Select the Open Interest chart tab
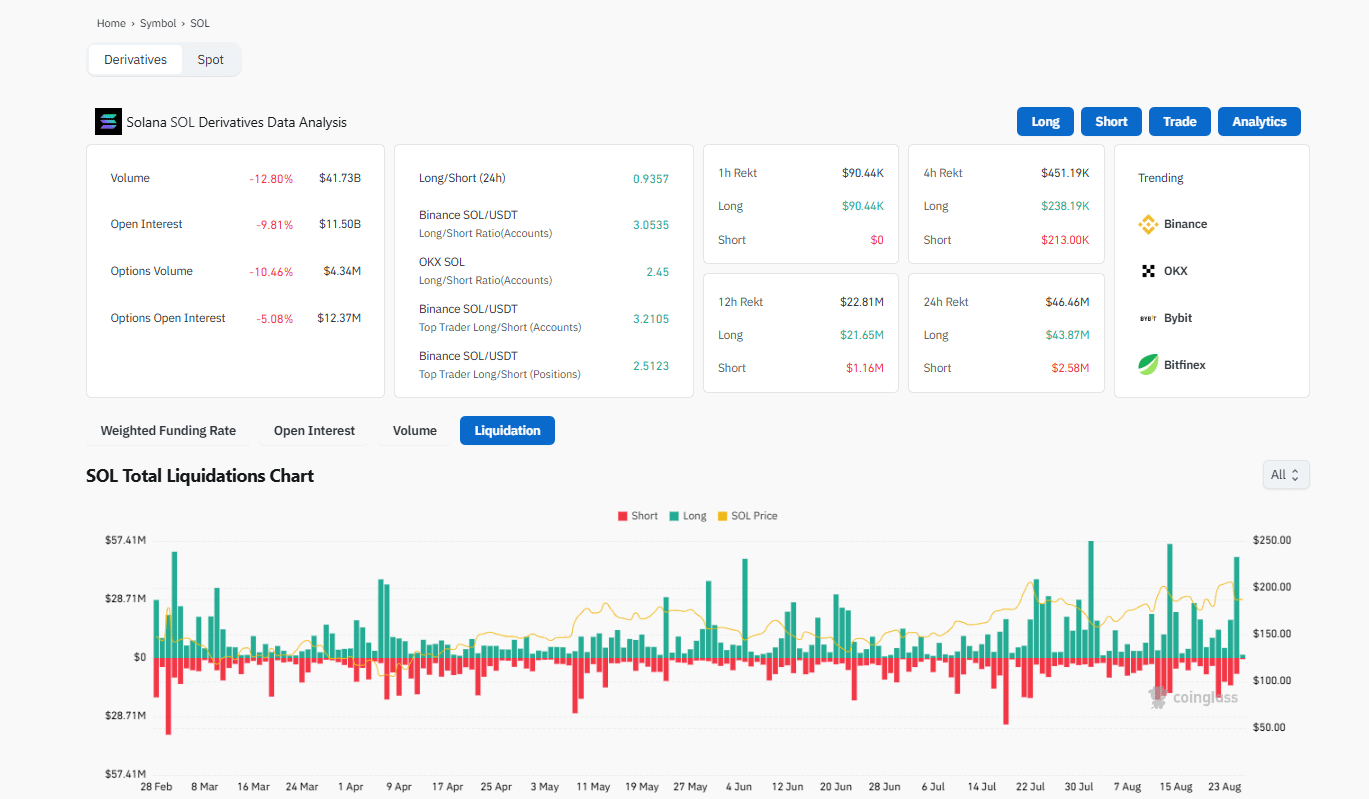This screenshot has height=799, width=1369. coord(314,431)
